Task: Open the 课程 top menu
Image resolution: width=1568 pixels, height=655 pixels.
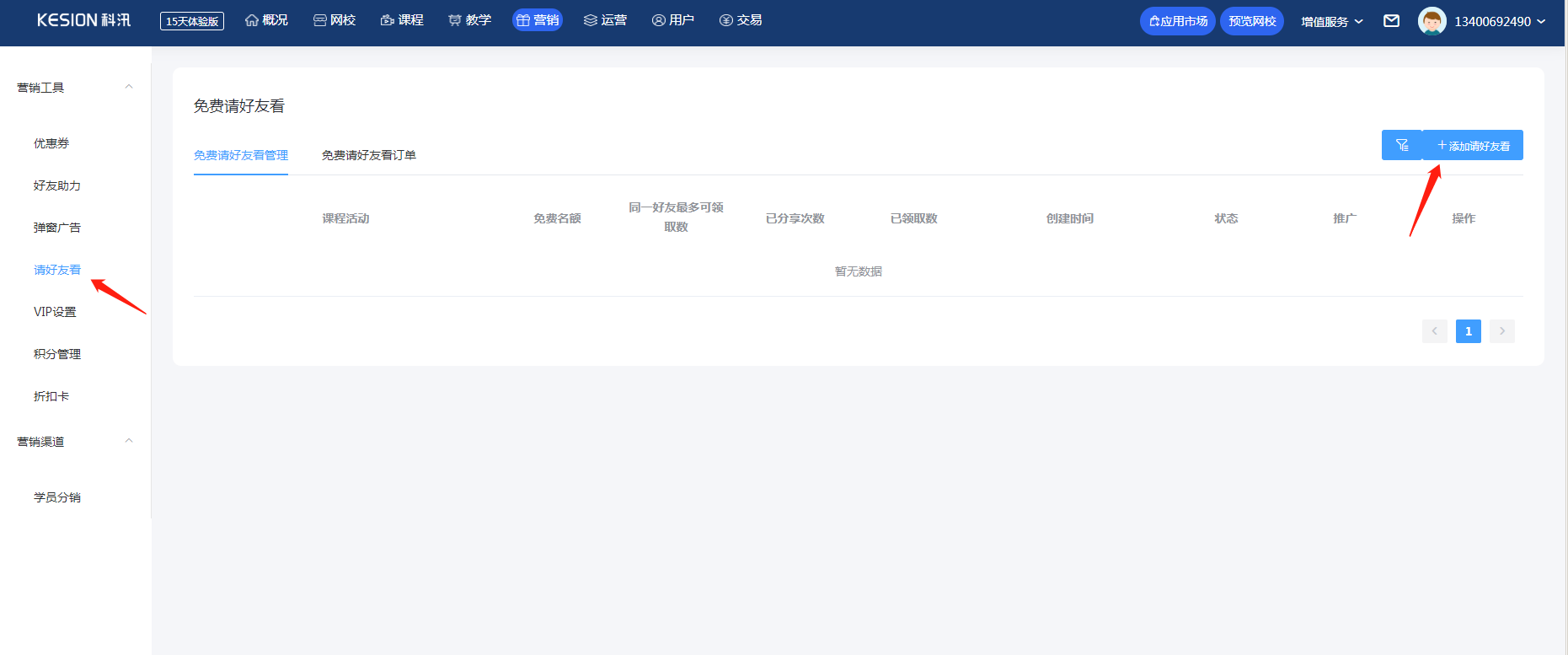Action: pyautogui.click(x=402, y=20)
